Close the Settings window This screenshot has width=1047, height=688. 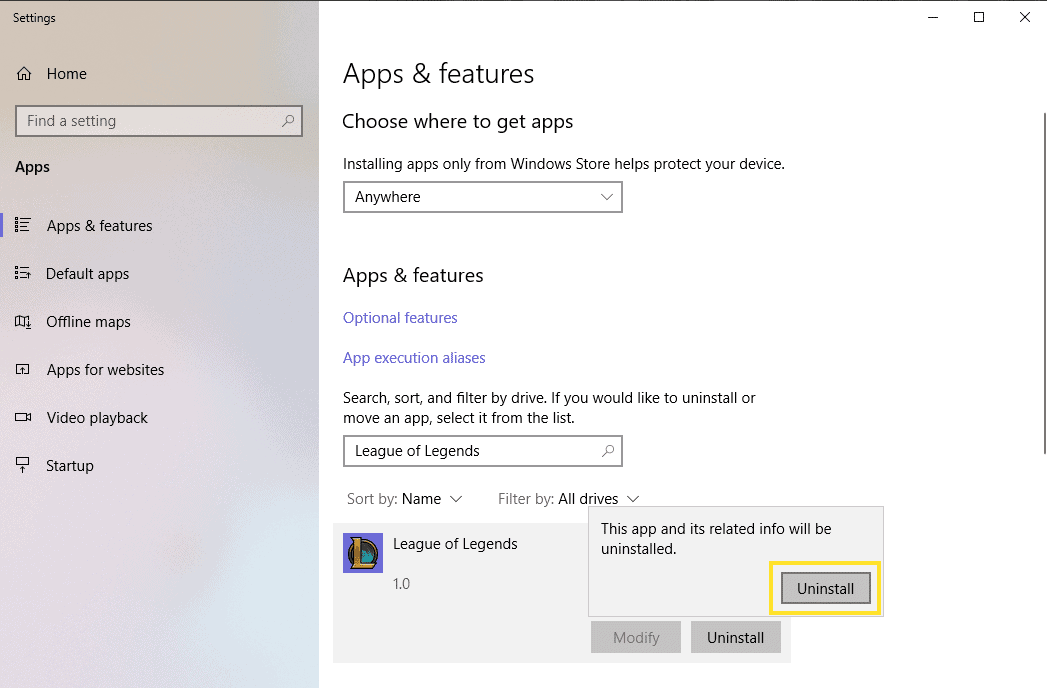[1025, 17]
